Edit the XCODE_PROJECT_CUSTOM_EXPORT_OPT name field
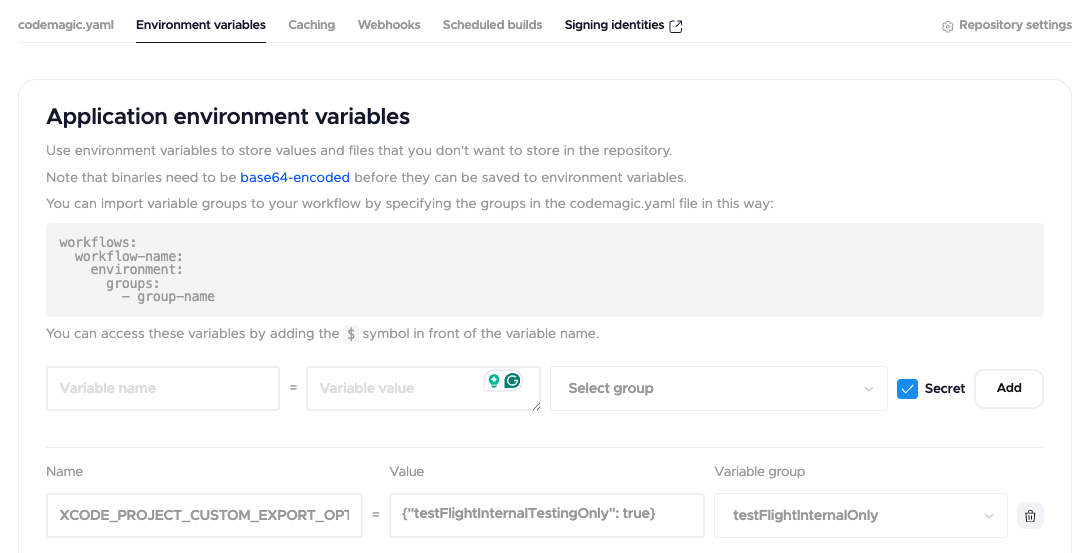 pyautogui.click(x=205, y=515)
